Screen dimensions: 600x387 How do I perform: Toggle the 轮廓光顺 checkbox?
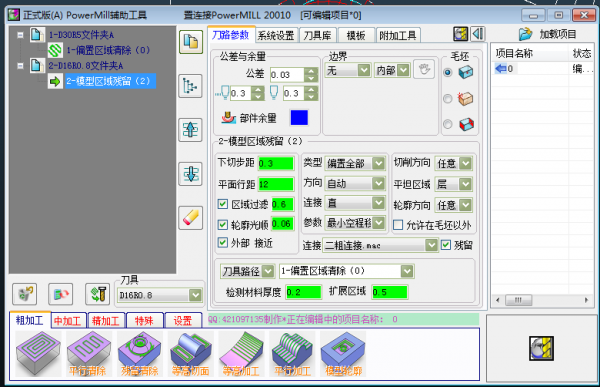223,224
